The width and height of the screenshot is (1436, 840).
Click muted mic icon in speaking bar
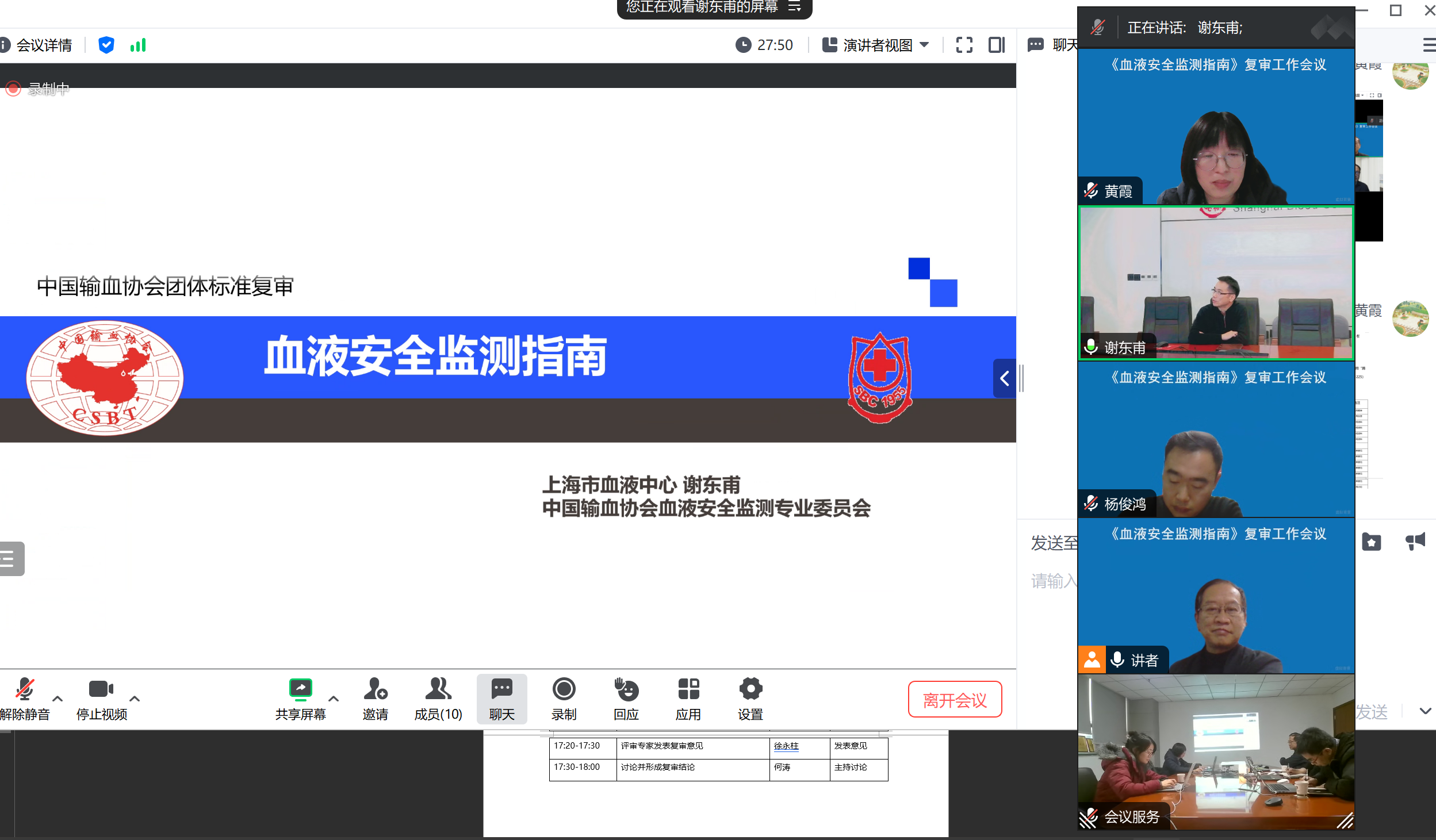(x=1097, y=27)
